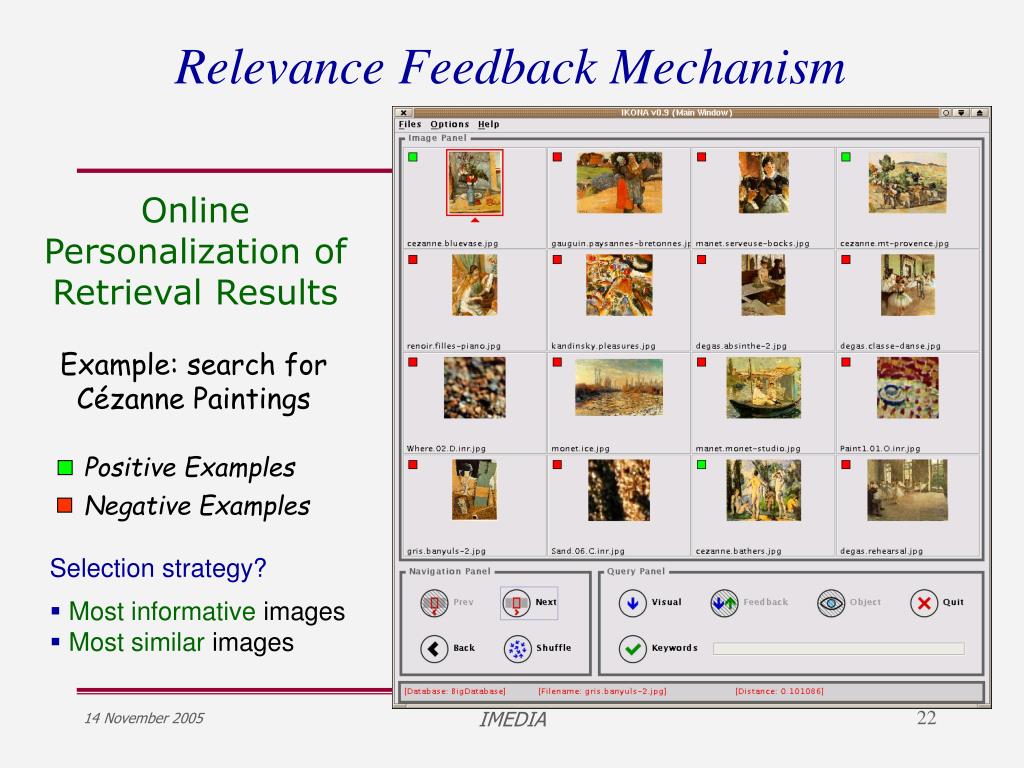Select the cezanne.bluevase.jpg thumbnail
This screenshot has width=1024, height=768.
tap(475, 182)
